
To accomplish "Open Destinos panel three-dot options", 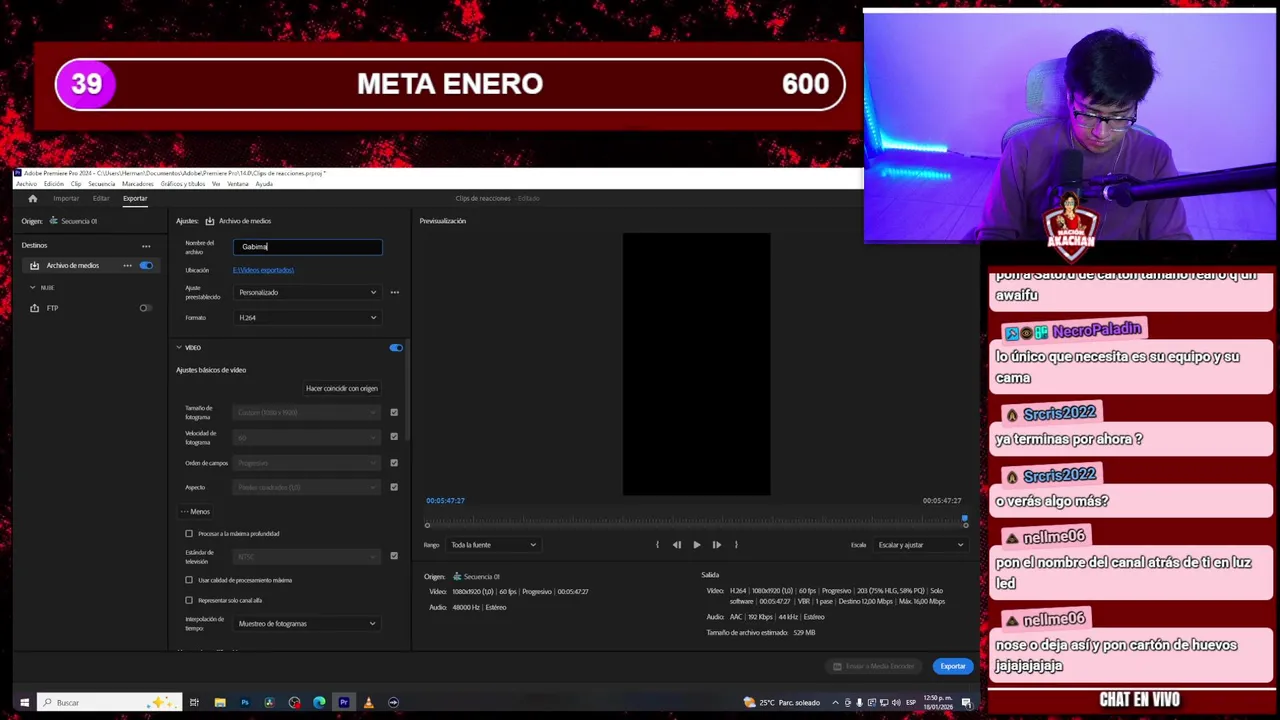I will click(x=146, y=246).
